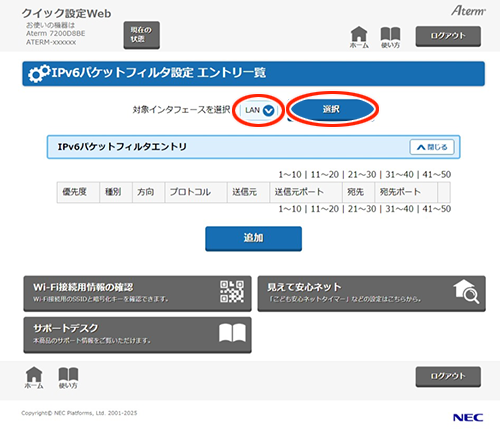Go to page 41~50 above the table
This screenshot has height=429, width=500.
(x=437, y=174)
